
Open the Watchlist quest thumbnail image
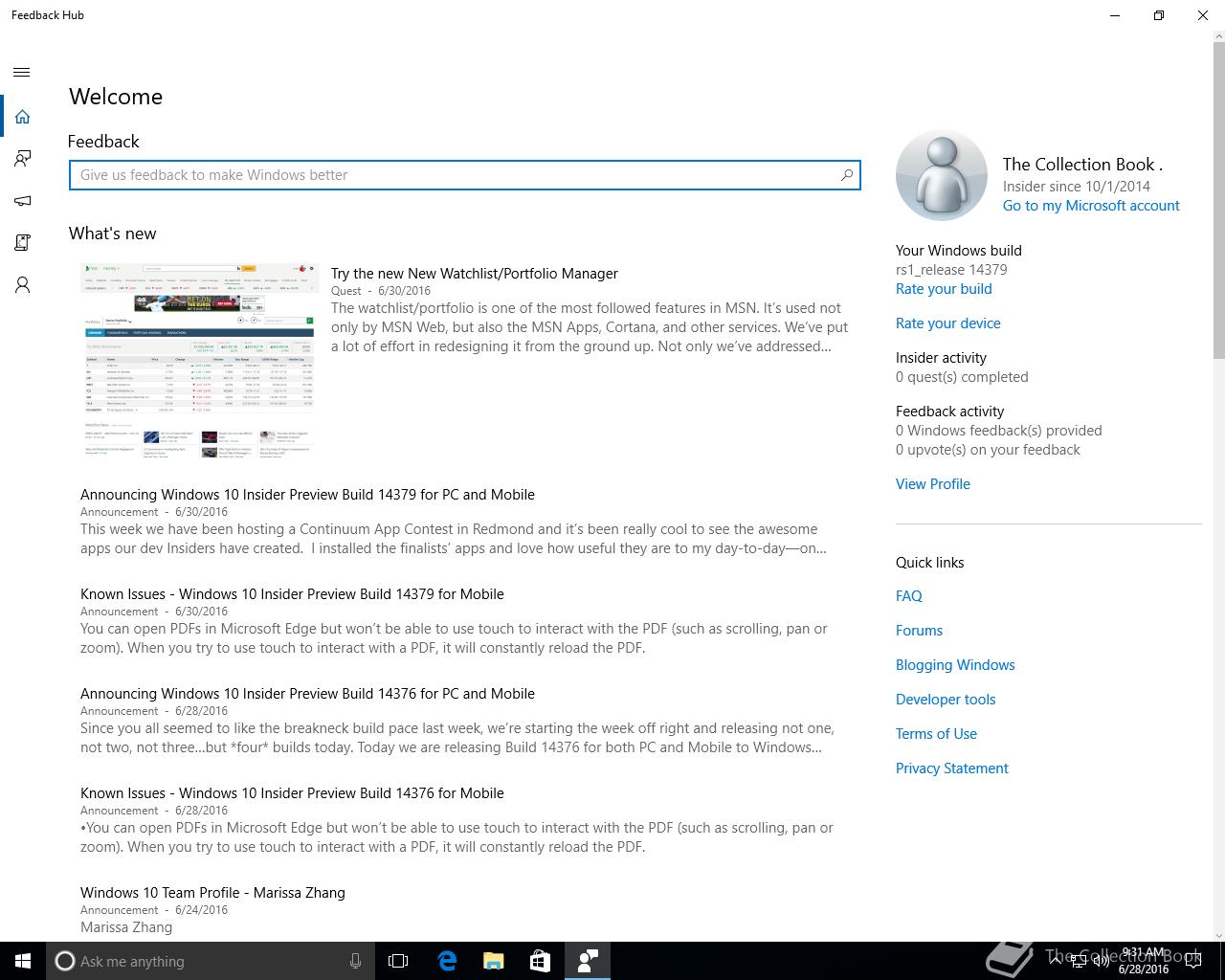pos(200,360)
